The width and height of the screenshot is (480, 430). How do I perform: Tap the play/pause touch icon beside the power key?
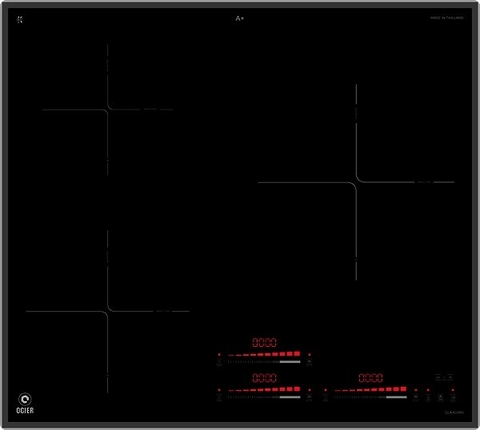(x=453, y=398)
